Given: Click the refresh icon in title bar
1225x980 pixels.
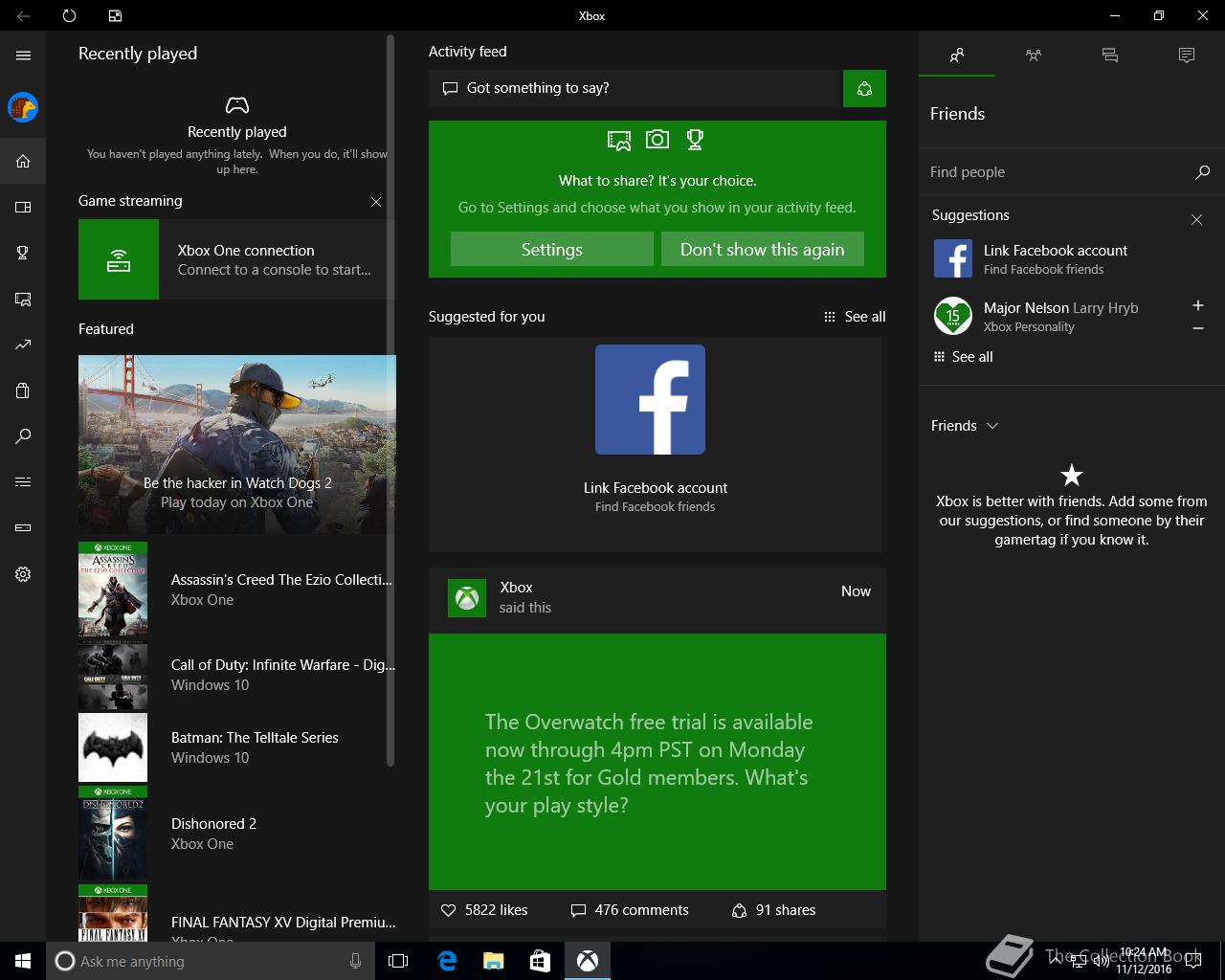Looking at the screenshot, I should coord(69,15).
